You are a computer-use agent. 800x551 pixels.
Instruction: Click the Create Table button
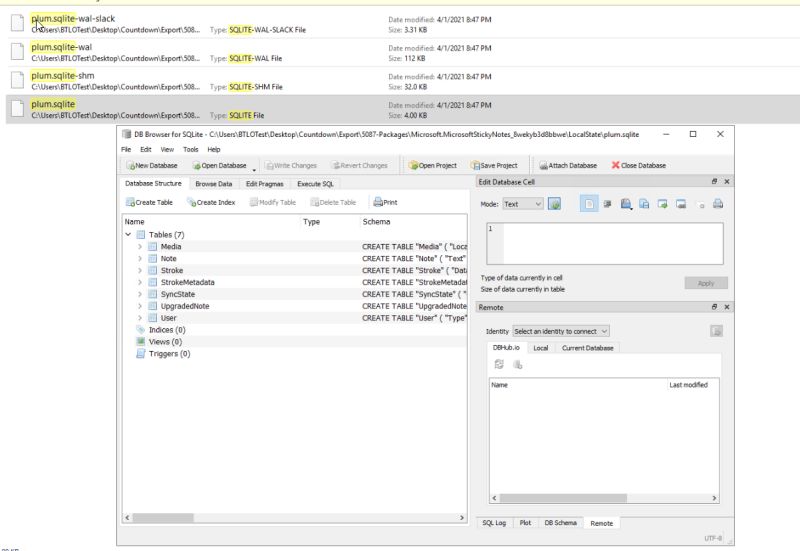tap(149, 203)
